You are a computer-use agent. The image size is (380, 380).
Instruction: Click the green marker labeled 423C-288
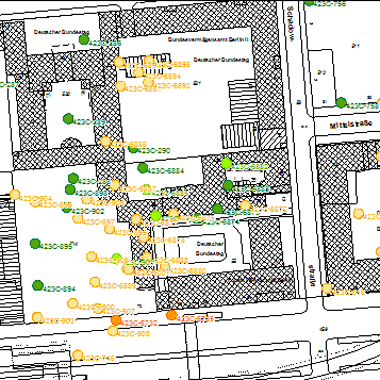pos(84,40)
